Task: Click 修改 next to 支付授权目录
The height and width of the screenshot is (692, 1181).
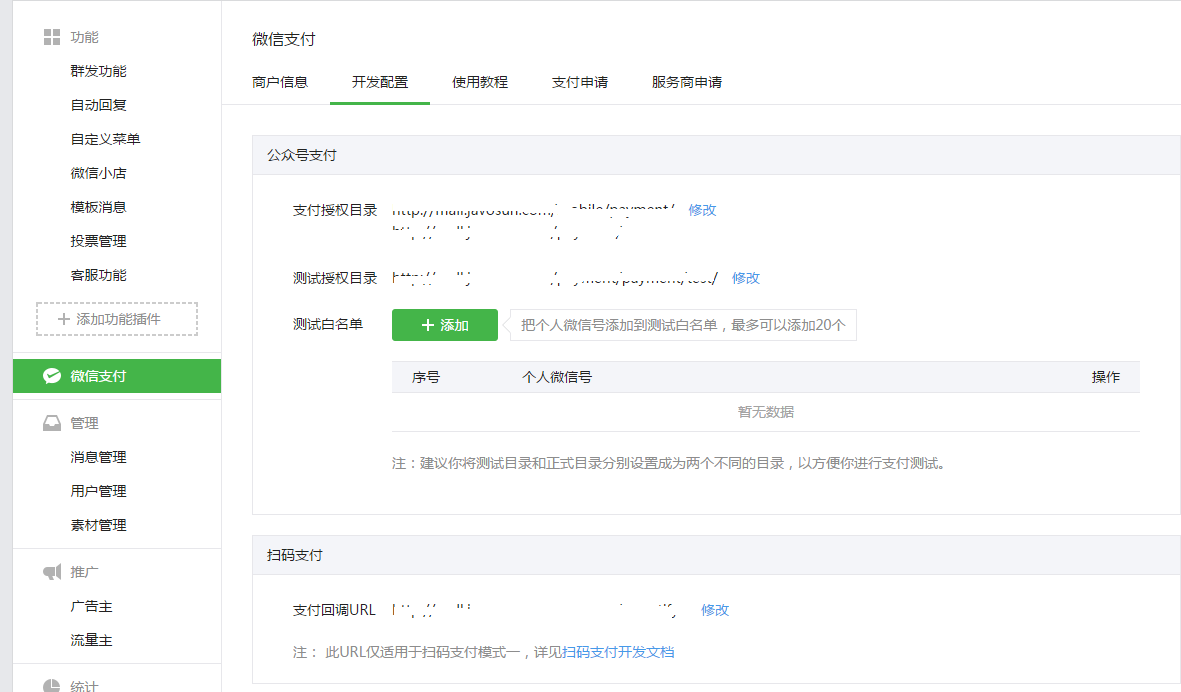Action: click(x=702, y=210)
